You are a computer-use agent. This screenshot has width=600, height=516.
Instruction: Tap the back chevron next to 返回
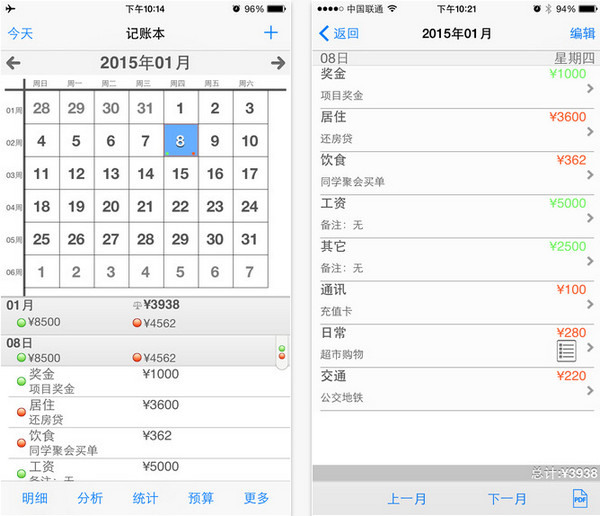click(324, 33)
